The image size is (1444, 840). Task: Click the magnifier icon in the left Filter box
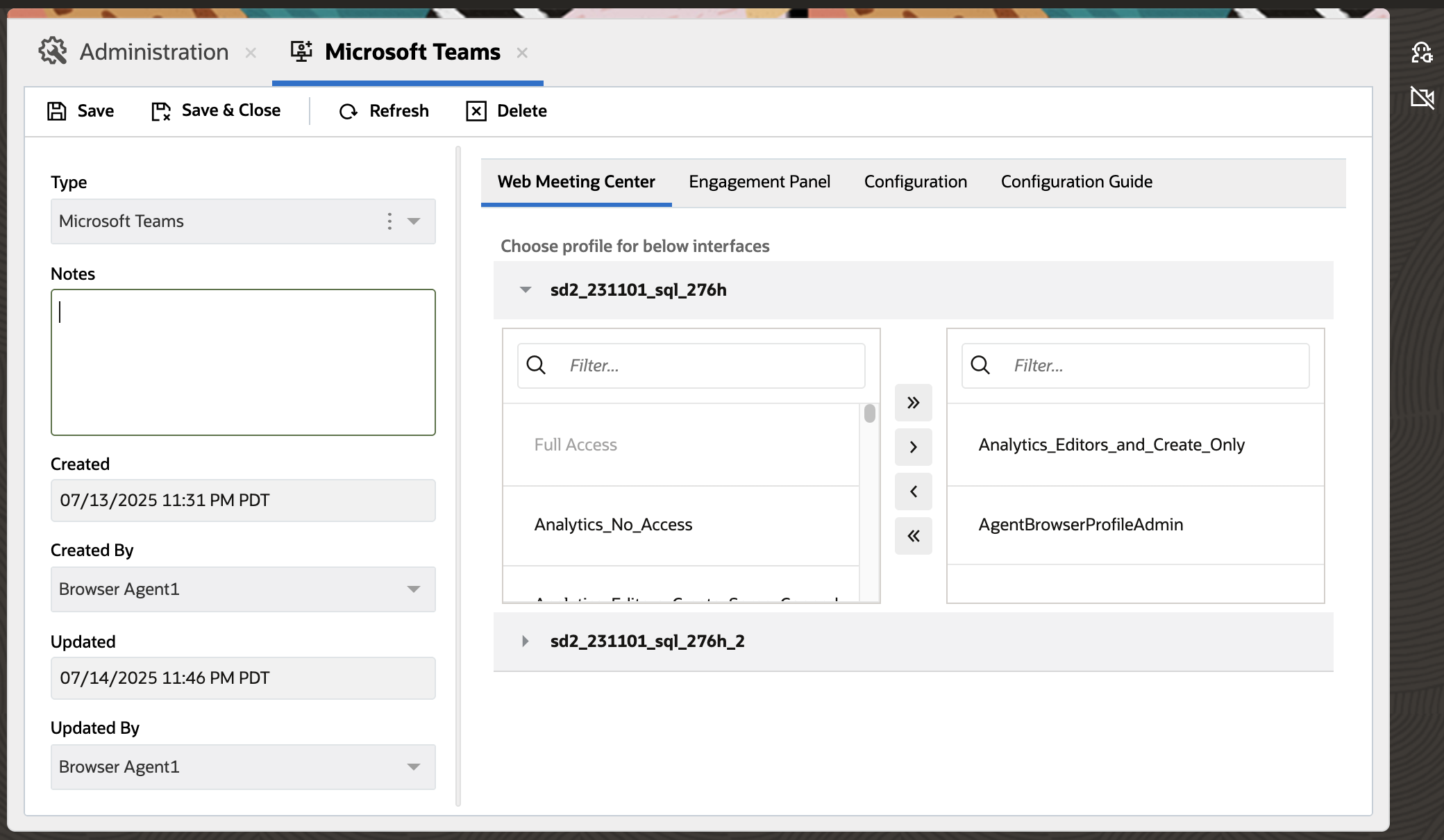click(536, 364)
